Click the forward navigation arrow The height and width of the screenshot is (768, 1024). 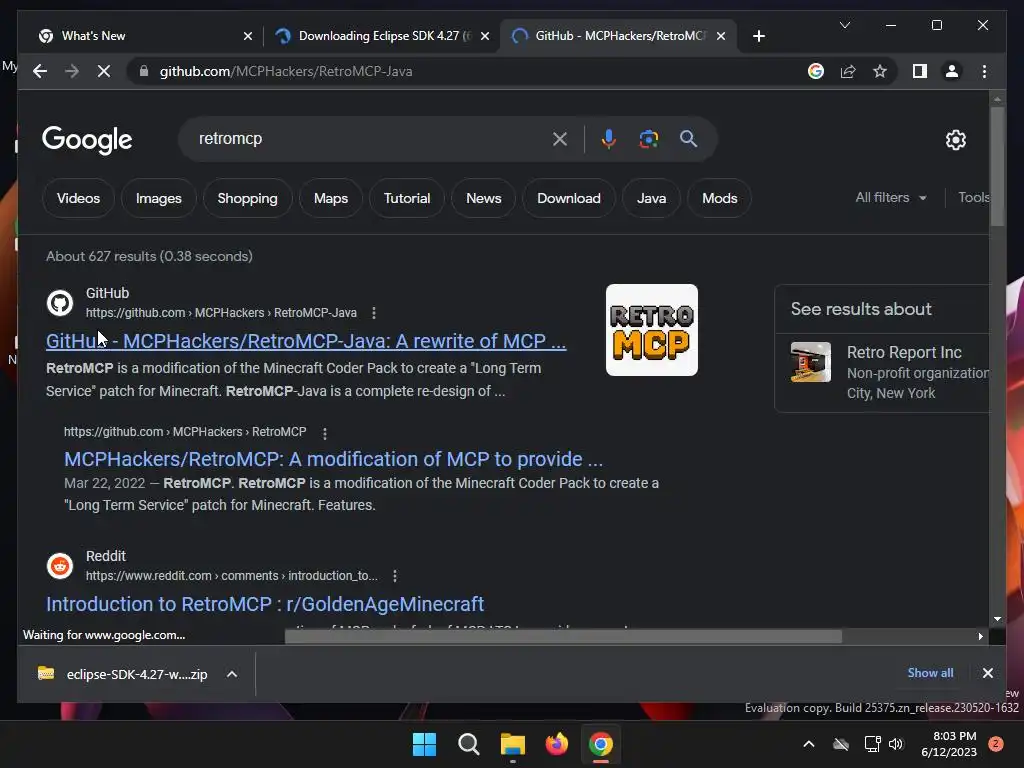(72, 71)
